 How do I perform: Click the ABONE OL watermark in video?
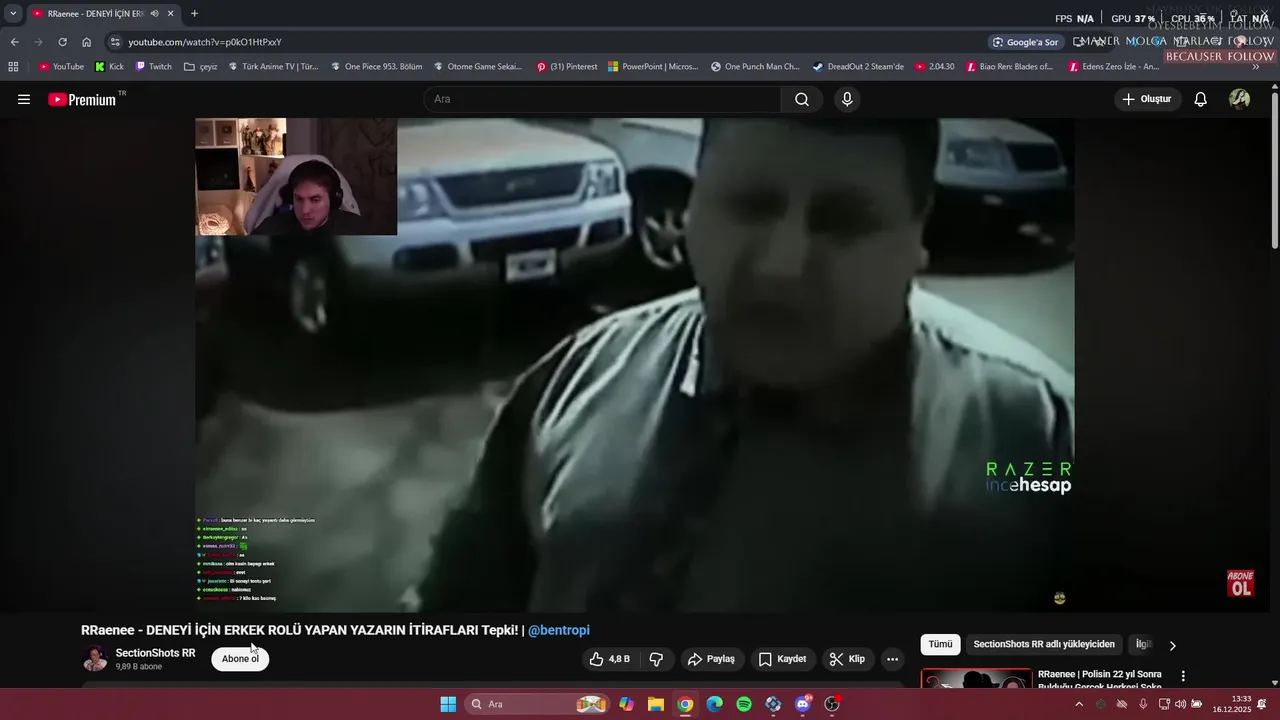tap(1240, 583)
